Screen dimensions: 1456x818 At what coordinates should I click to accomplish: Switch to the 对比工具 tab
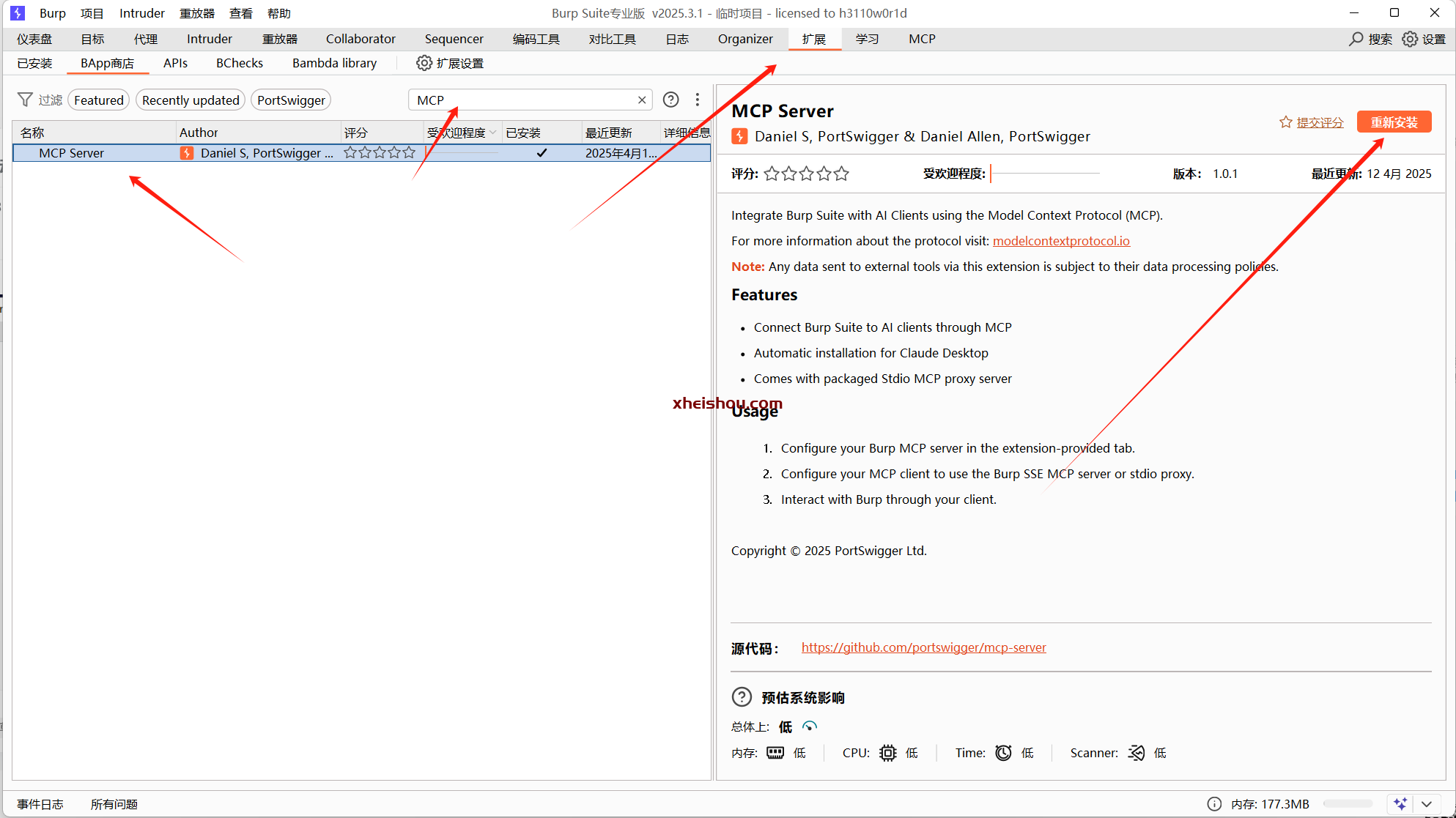click(x=613, y=39)
